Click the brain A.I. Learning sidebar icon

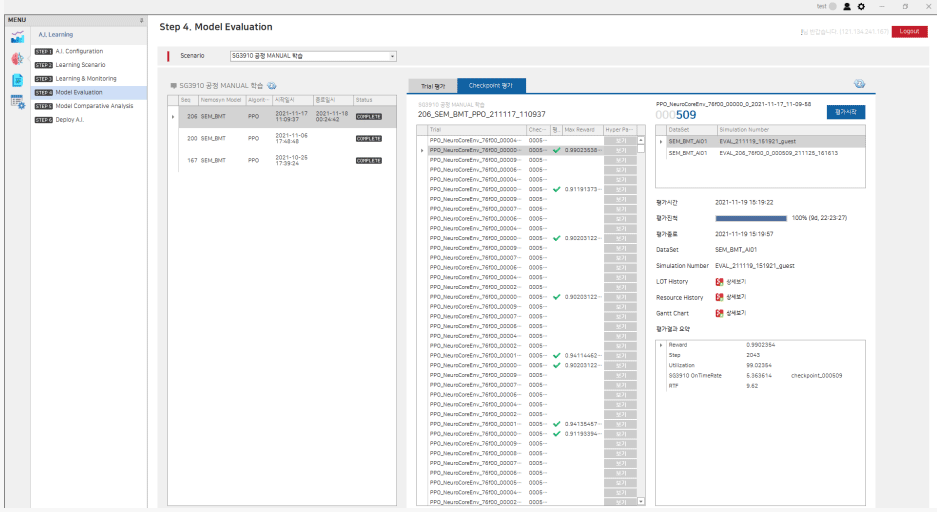point(17,59)
